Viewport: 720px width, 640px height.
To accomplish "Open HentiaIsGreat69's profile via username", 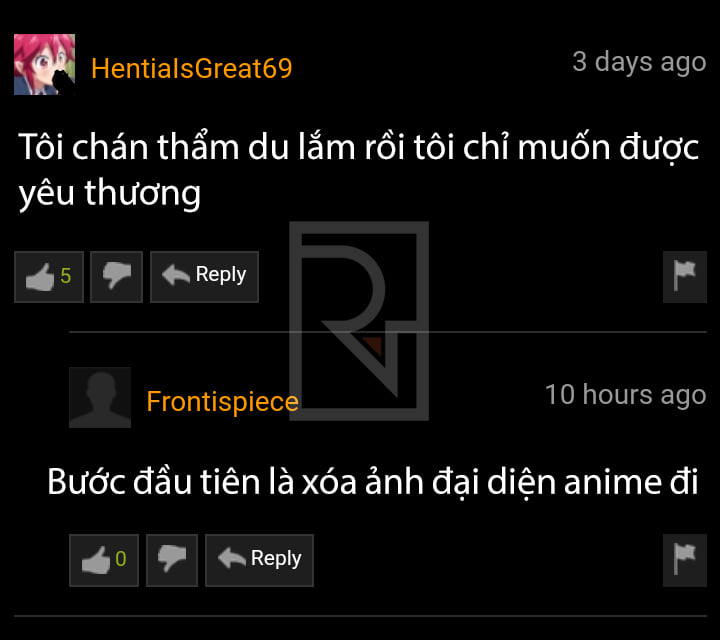I will point(191,68).
